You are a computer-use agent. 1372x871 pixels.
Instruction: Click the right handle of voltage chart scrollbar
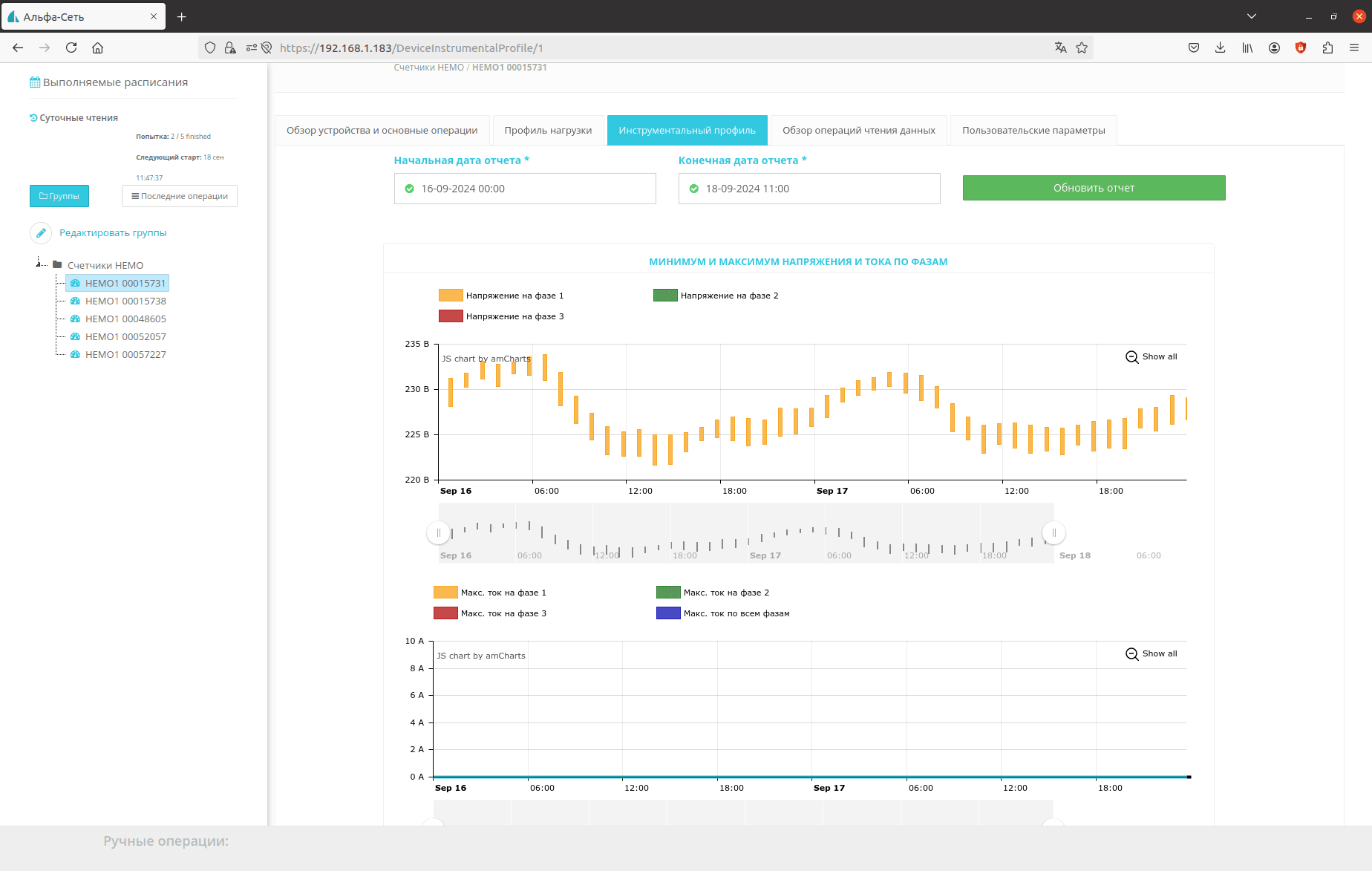point(1053,532)
